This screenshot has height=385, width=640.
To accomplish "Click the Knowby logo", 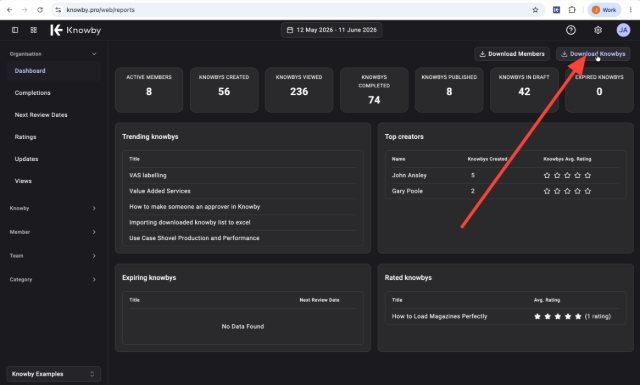I will click(x=76, y=30).
